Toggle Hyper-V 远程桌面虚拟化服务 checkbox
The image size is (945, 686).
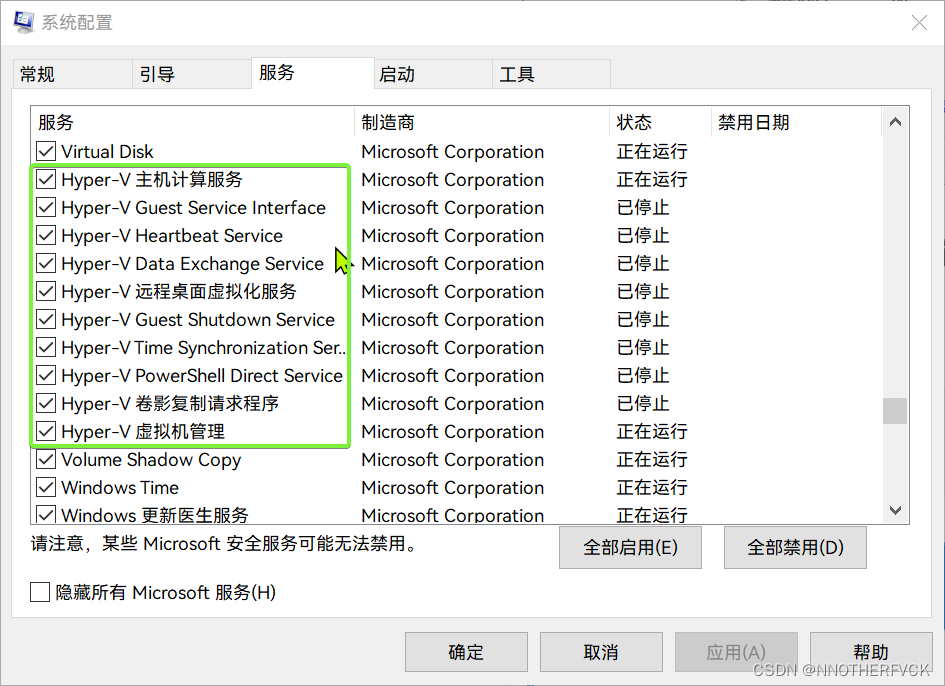[x=46, y=291]
